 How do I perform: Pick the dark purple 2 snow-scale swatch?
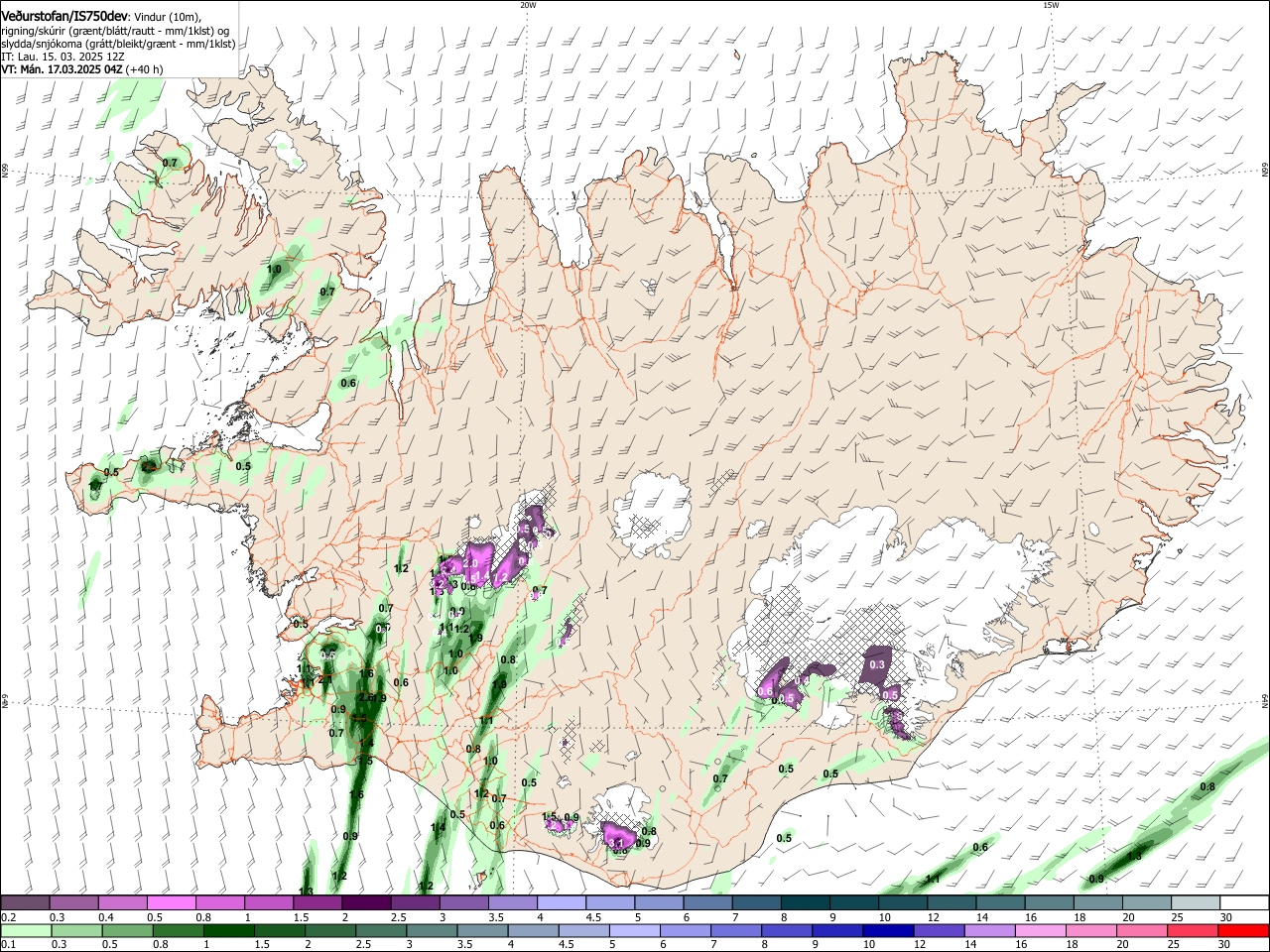pyautogui.click(x=366, y=903)
